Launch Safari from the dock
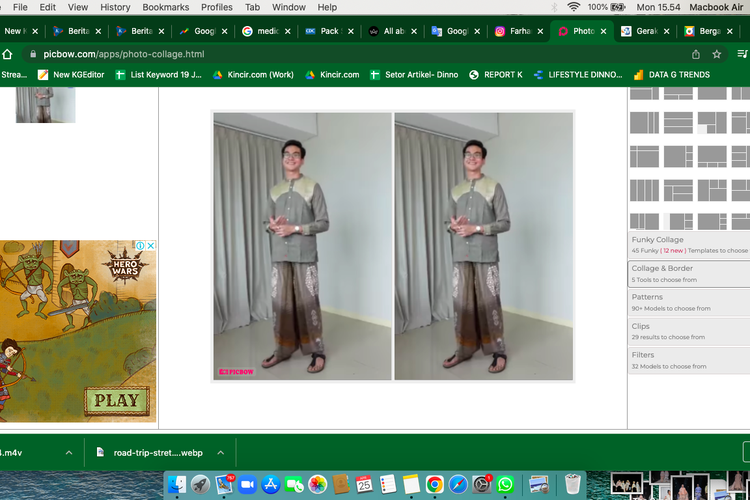Viewport: 750px width, 500px height. point(458,484)
